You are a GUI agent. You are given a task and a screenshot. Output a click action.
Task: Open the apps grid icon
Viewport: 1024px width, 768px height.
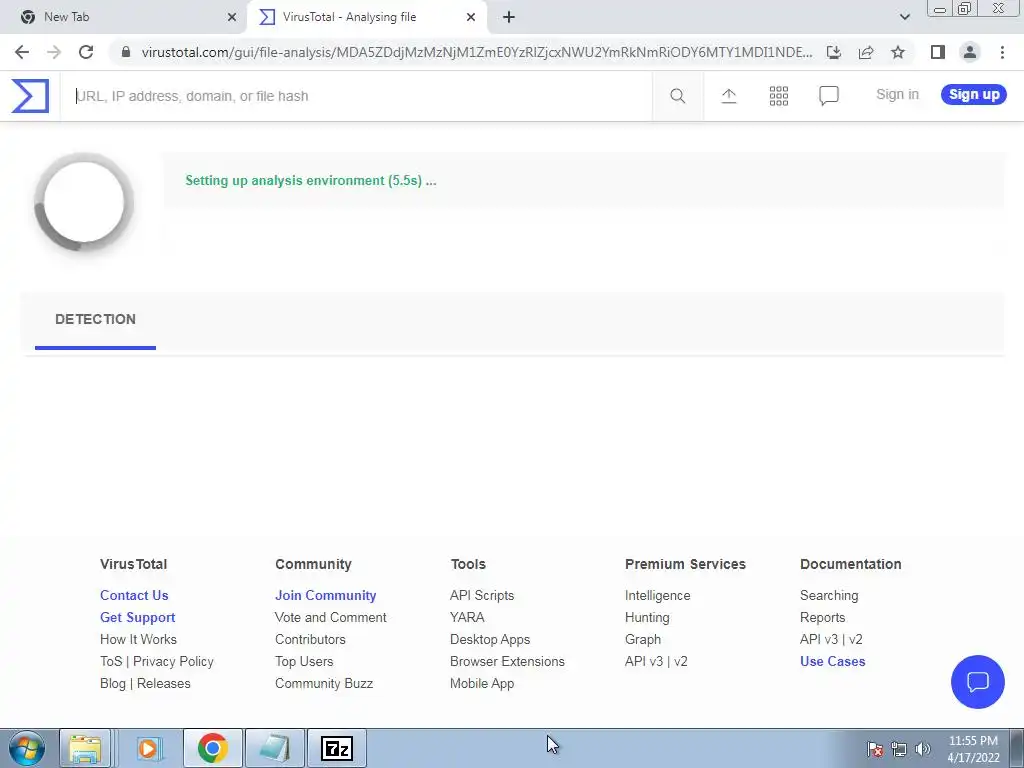tap(778, 96)
